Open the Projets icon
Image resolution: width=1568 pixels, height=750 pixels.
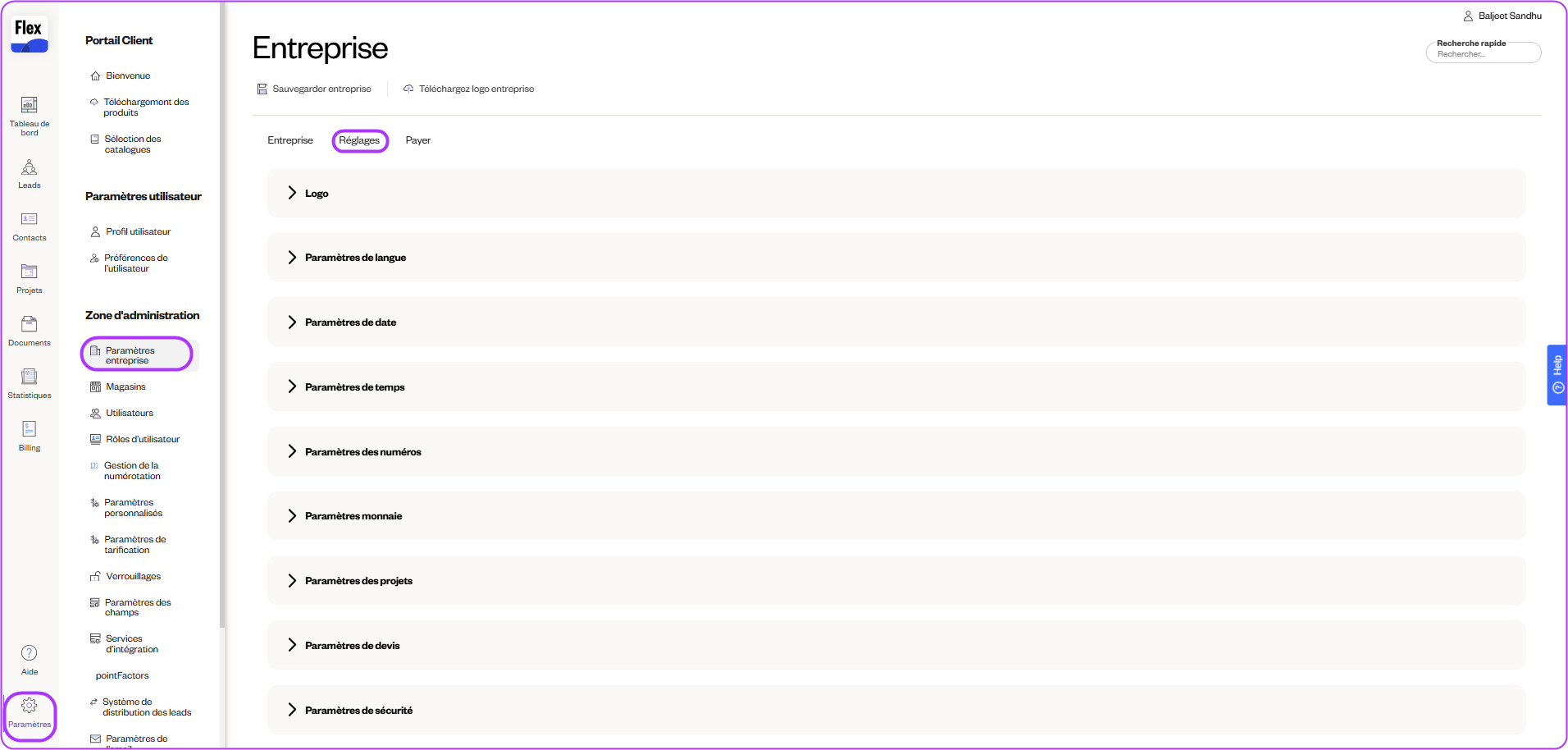(x=29, y=272)
